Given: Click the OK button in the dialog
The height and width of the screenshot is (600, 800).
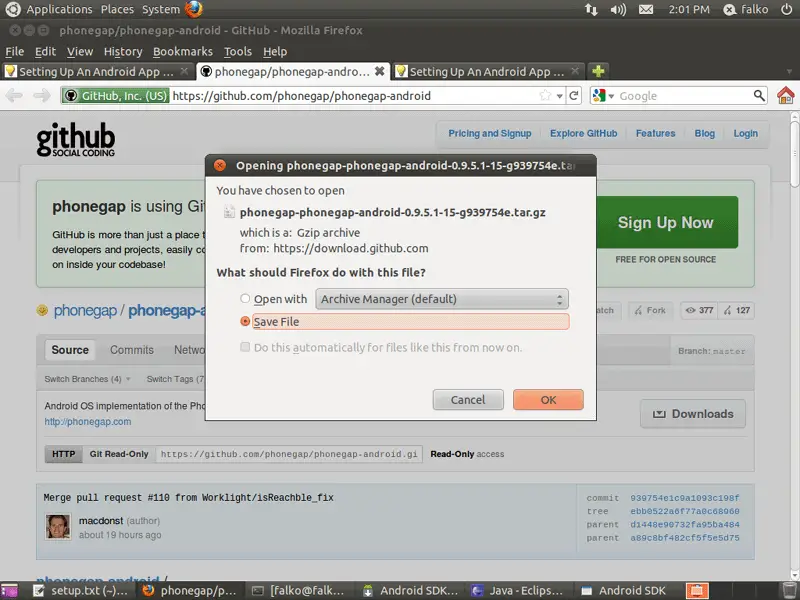Looking at the screenshot, I should point(548,399).
